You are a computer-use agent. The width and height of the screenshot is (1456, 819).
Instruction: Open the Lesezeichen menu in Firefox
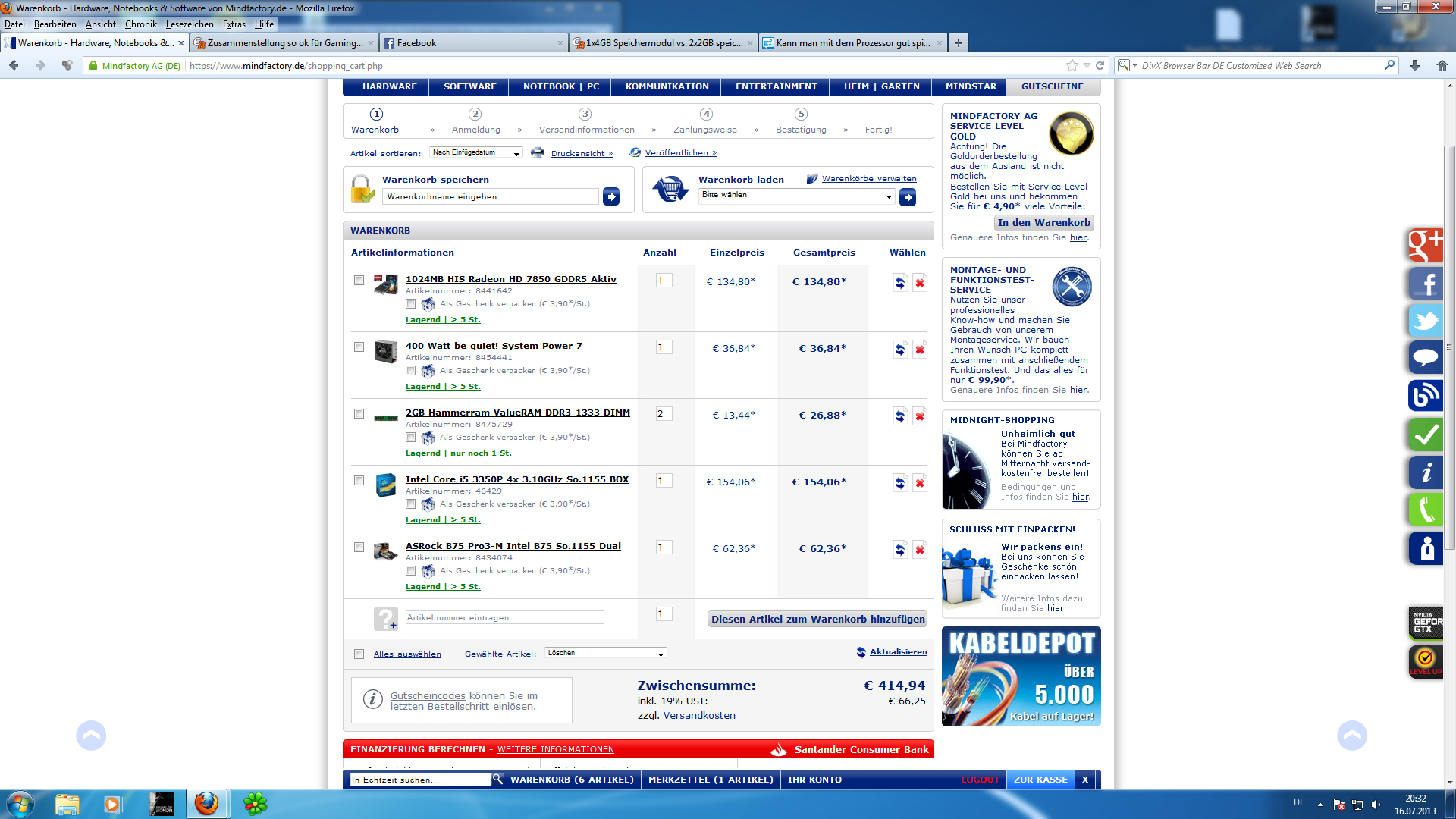190,24
